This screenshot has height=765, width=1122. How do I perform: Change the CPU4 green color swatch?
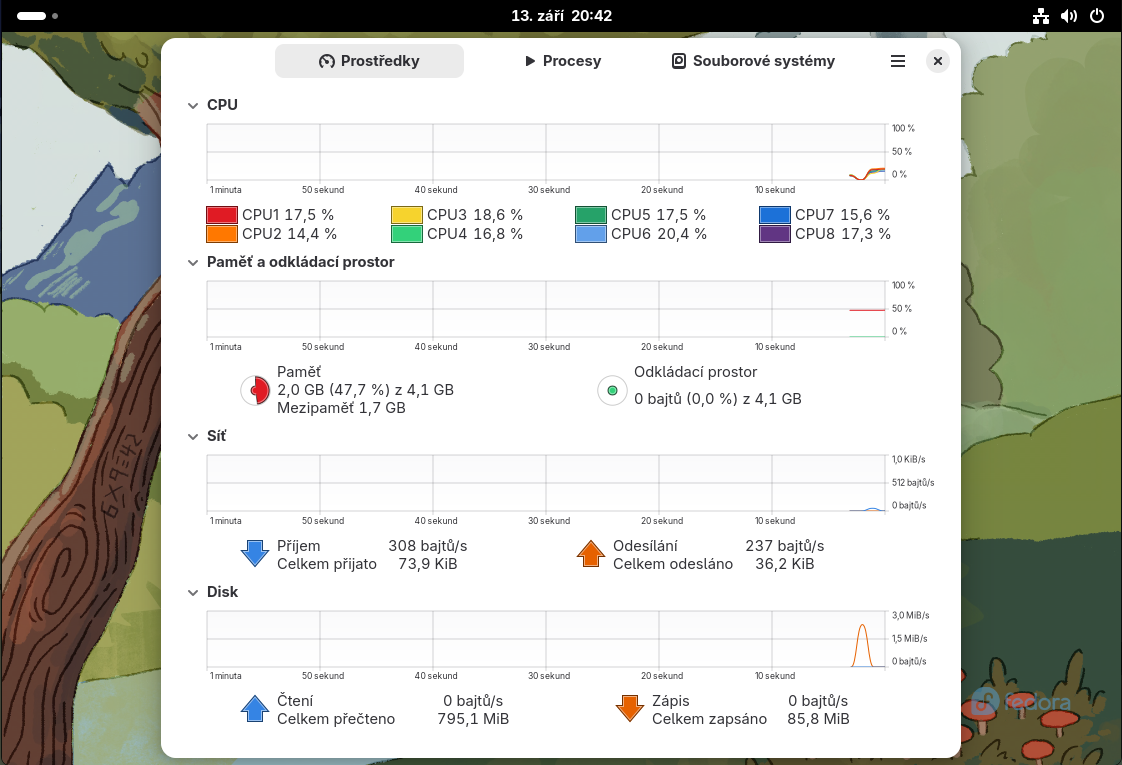406,234
